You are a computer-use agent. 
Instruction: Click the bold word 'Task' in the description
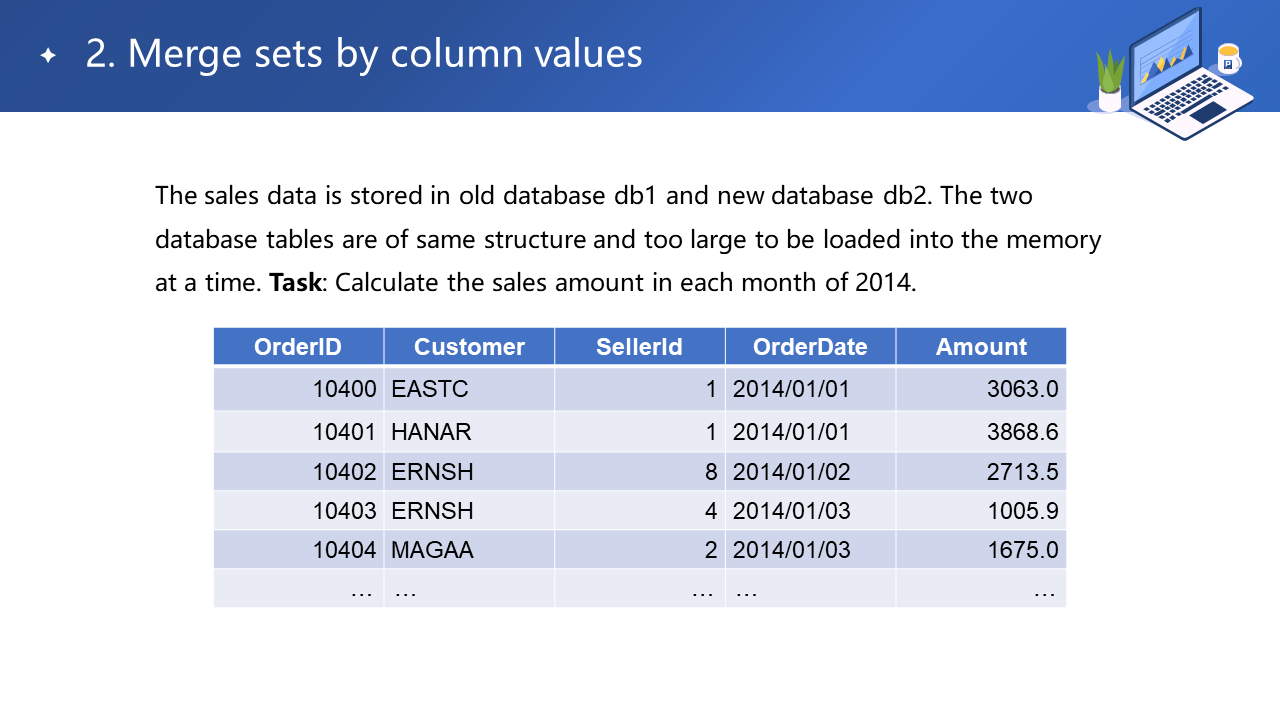pyautogui.click(x=295, y=283)
